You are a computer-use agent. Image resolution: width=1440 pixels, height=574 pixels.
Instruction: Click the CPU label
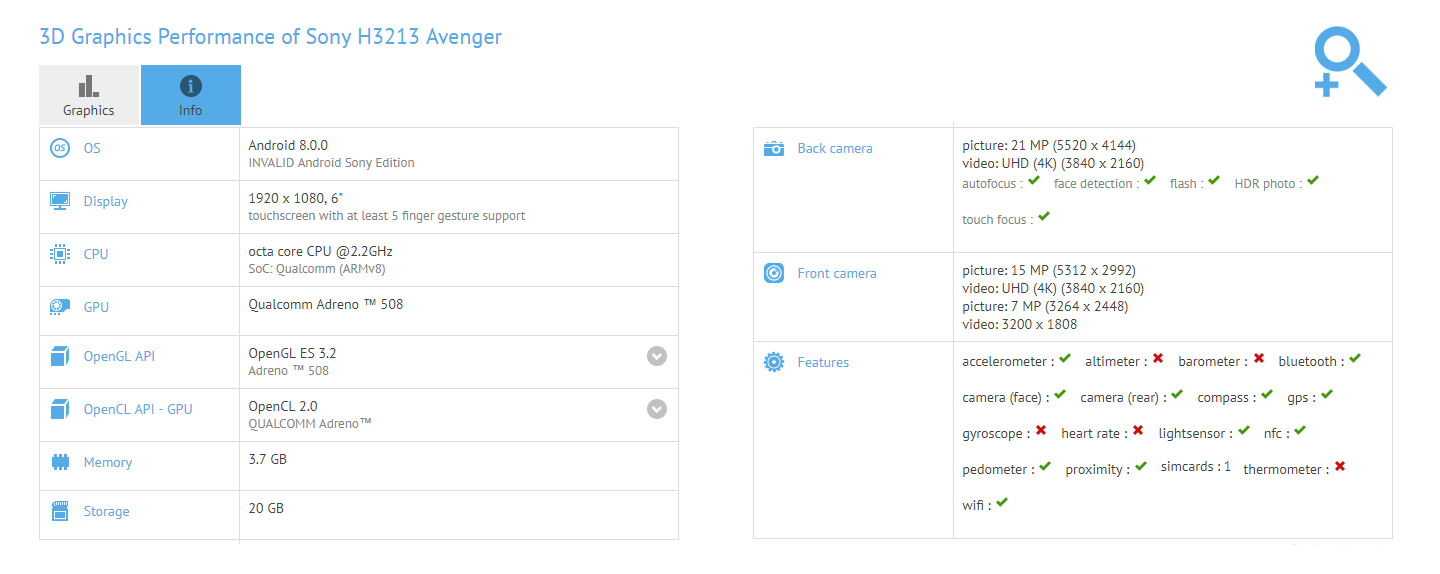pyautogui.click(x=96, y=254)
